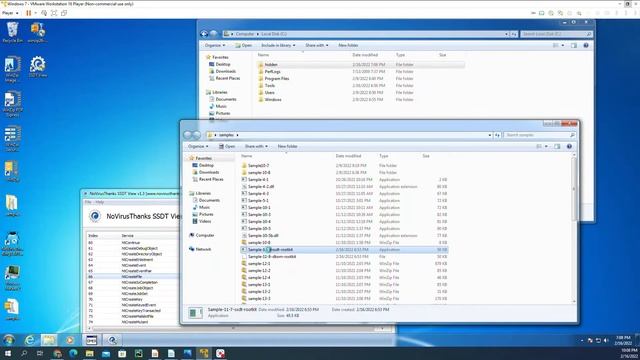Click New folder in samples window
The width and height of the screenshot is (640, 360).
287,146
